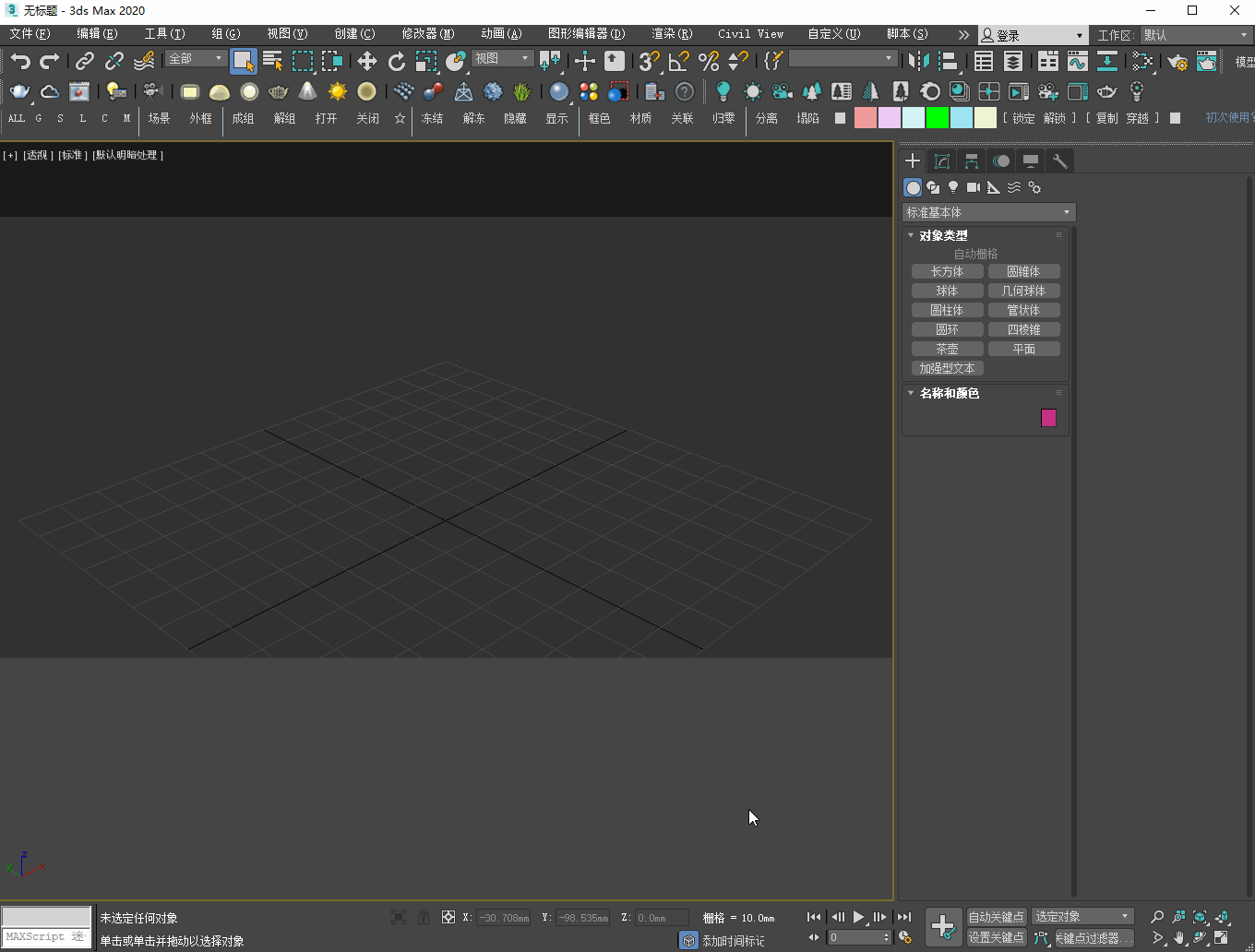Toggle the Spinner Snap icon
1255x952 pixels.
[738, 61]
